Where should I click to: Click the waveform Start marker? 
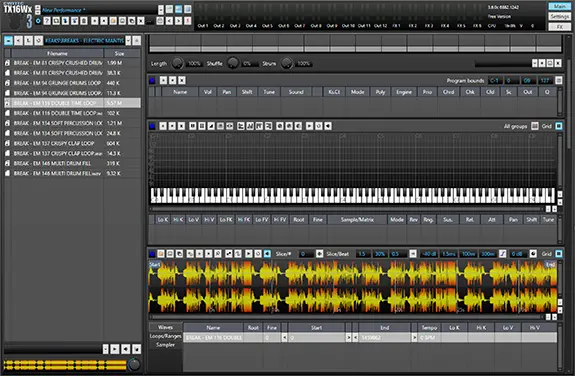click(x=154, y=264)
